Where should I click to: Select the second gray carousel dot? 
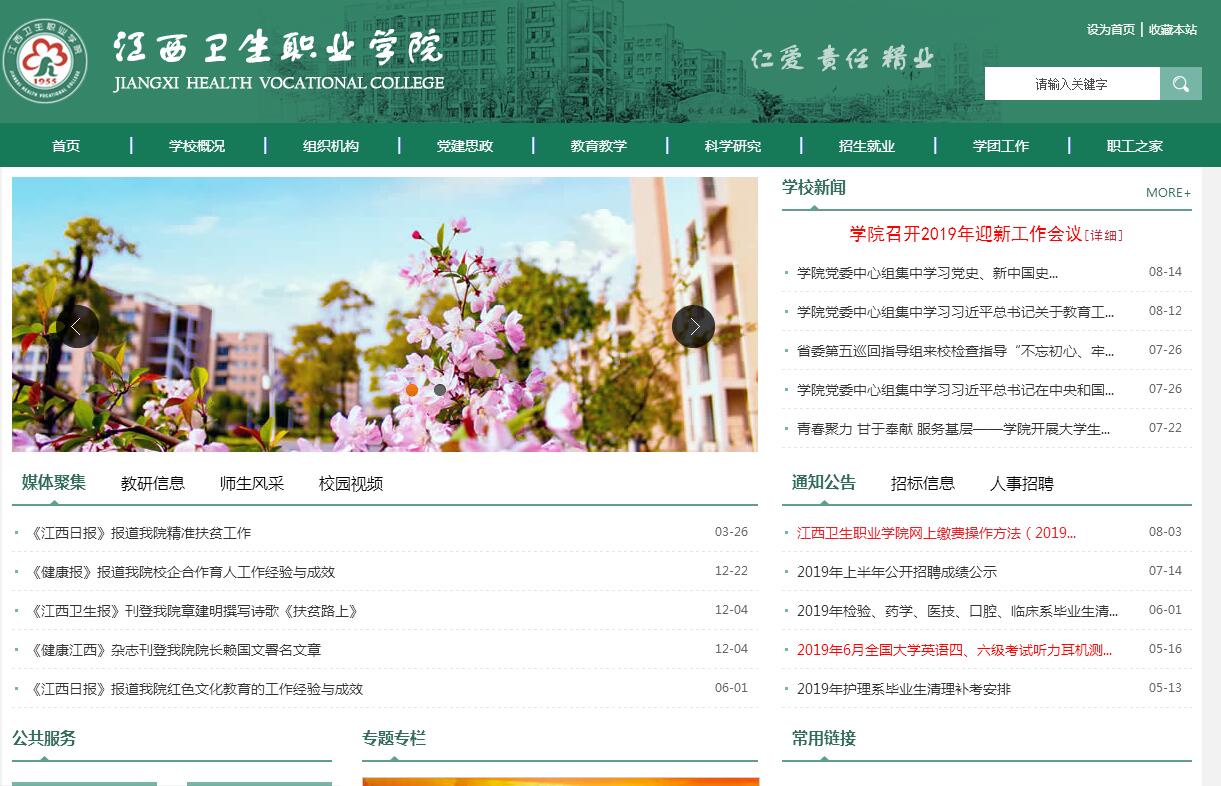point(439,390)
